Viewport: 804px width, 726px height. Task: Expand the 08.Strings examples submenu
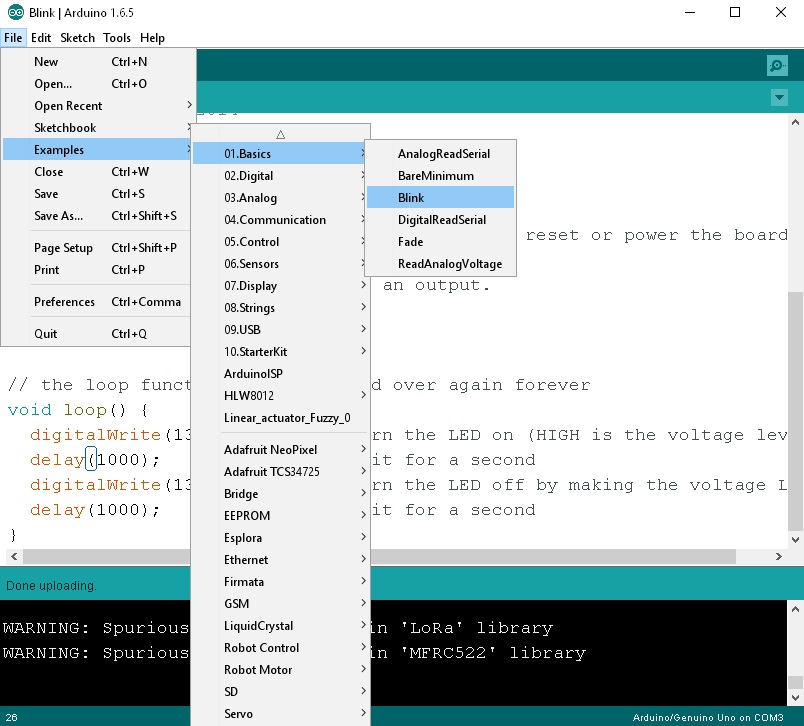(280, 308)
